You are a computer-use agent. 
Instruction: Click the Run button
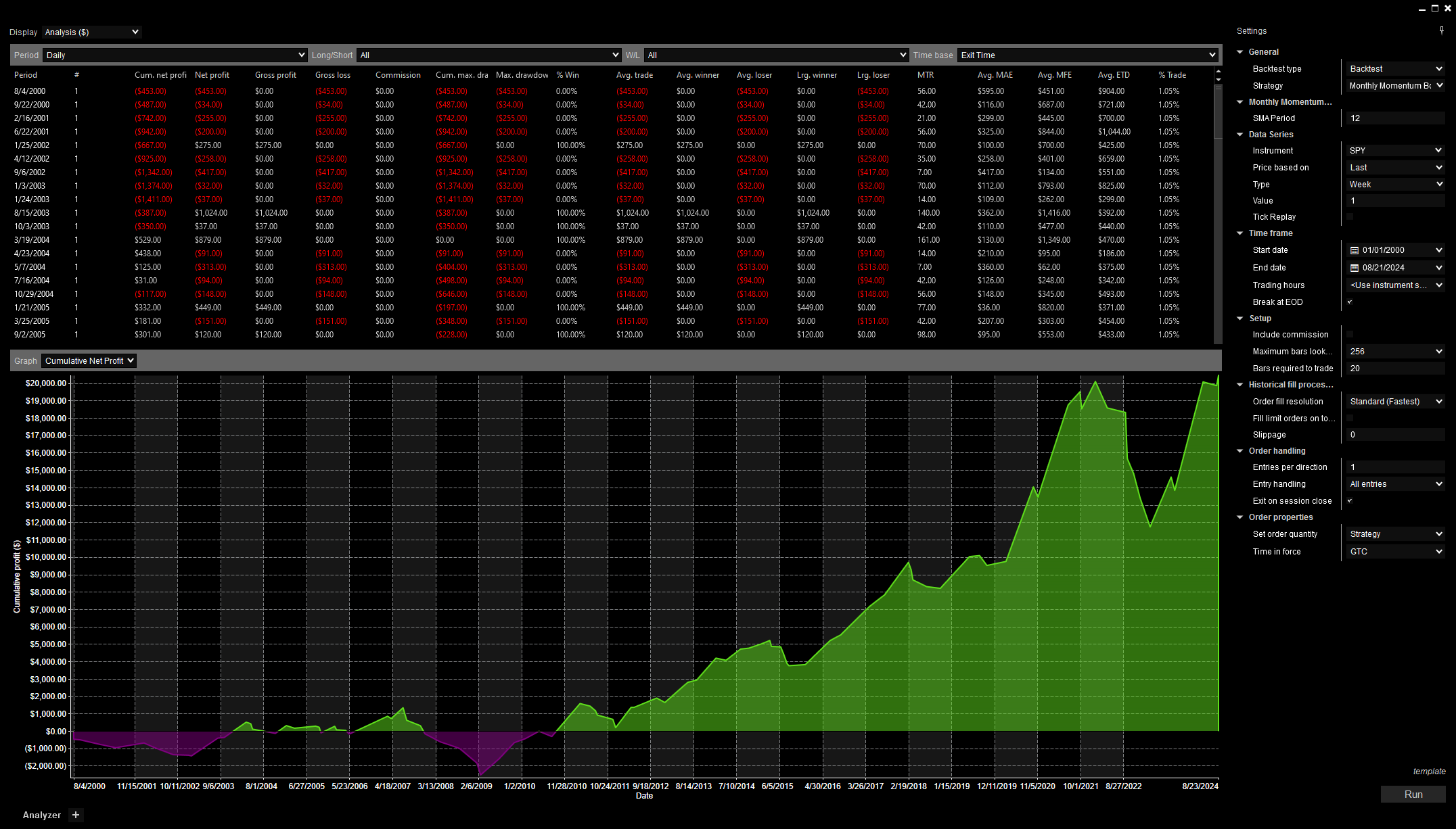coord(1413,795)
